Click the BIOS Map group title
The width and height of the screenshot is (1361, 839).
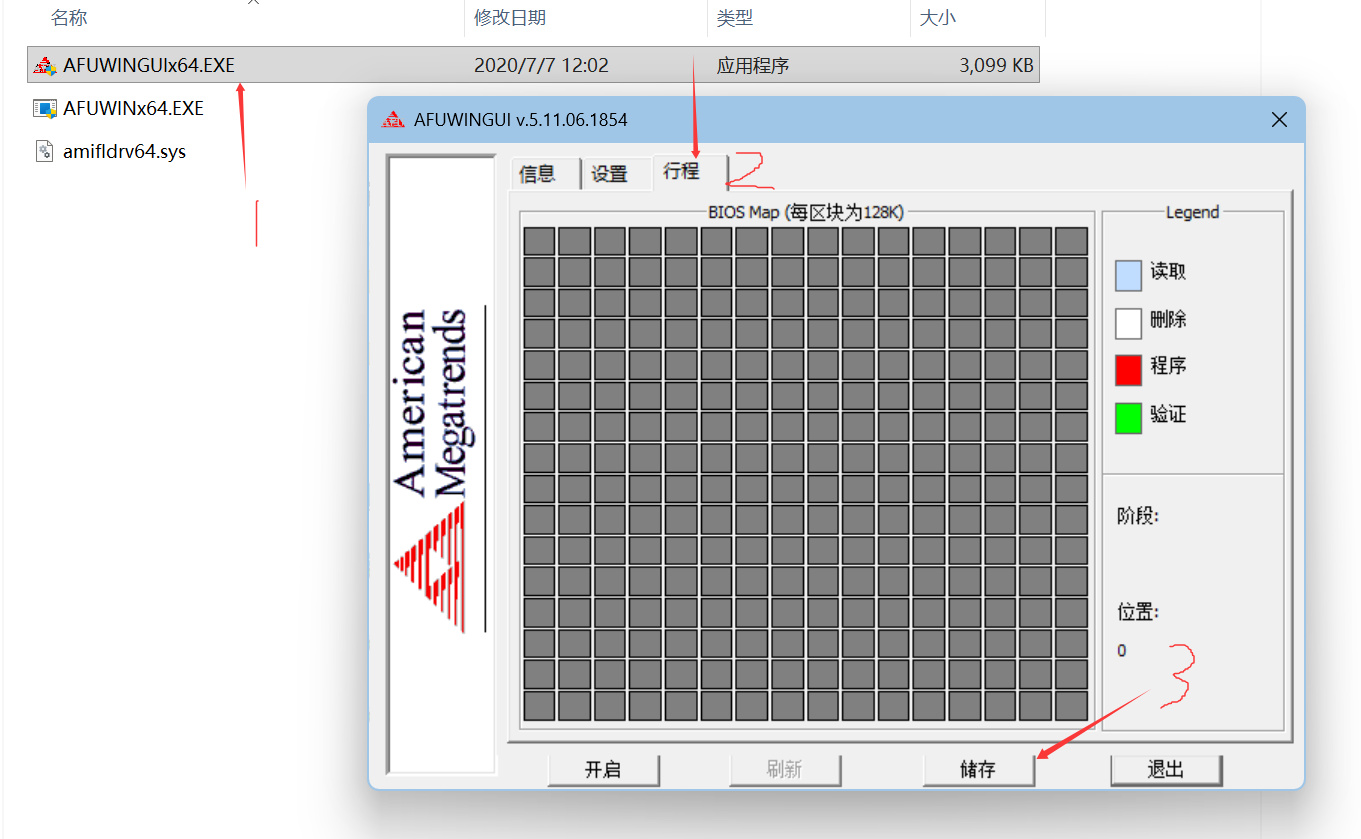[x=806, y=212]
